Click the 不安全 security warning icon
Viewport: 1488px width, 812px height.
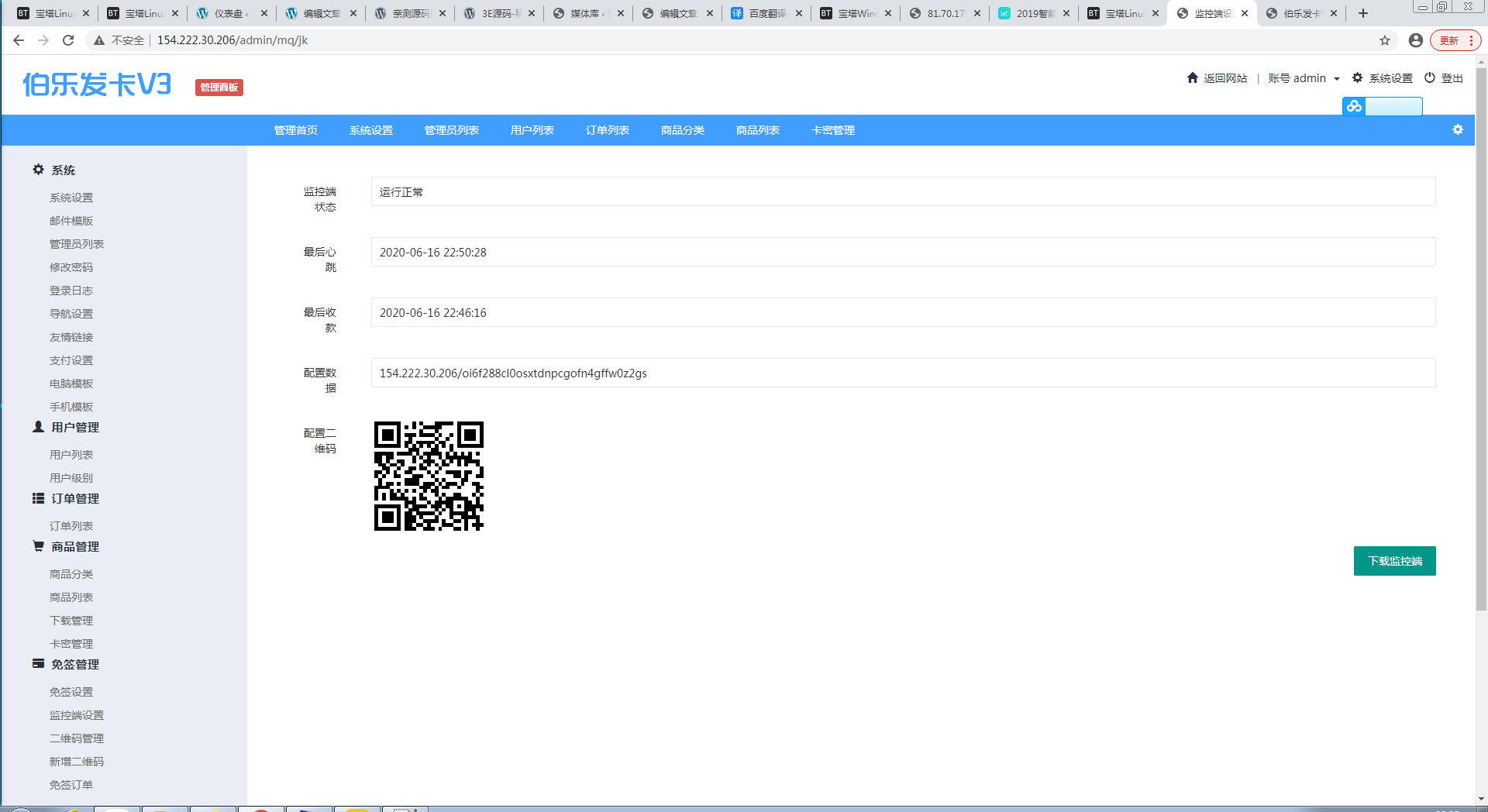99,40
